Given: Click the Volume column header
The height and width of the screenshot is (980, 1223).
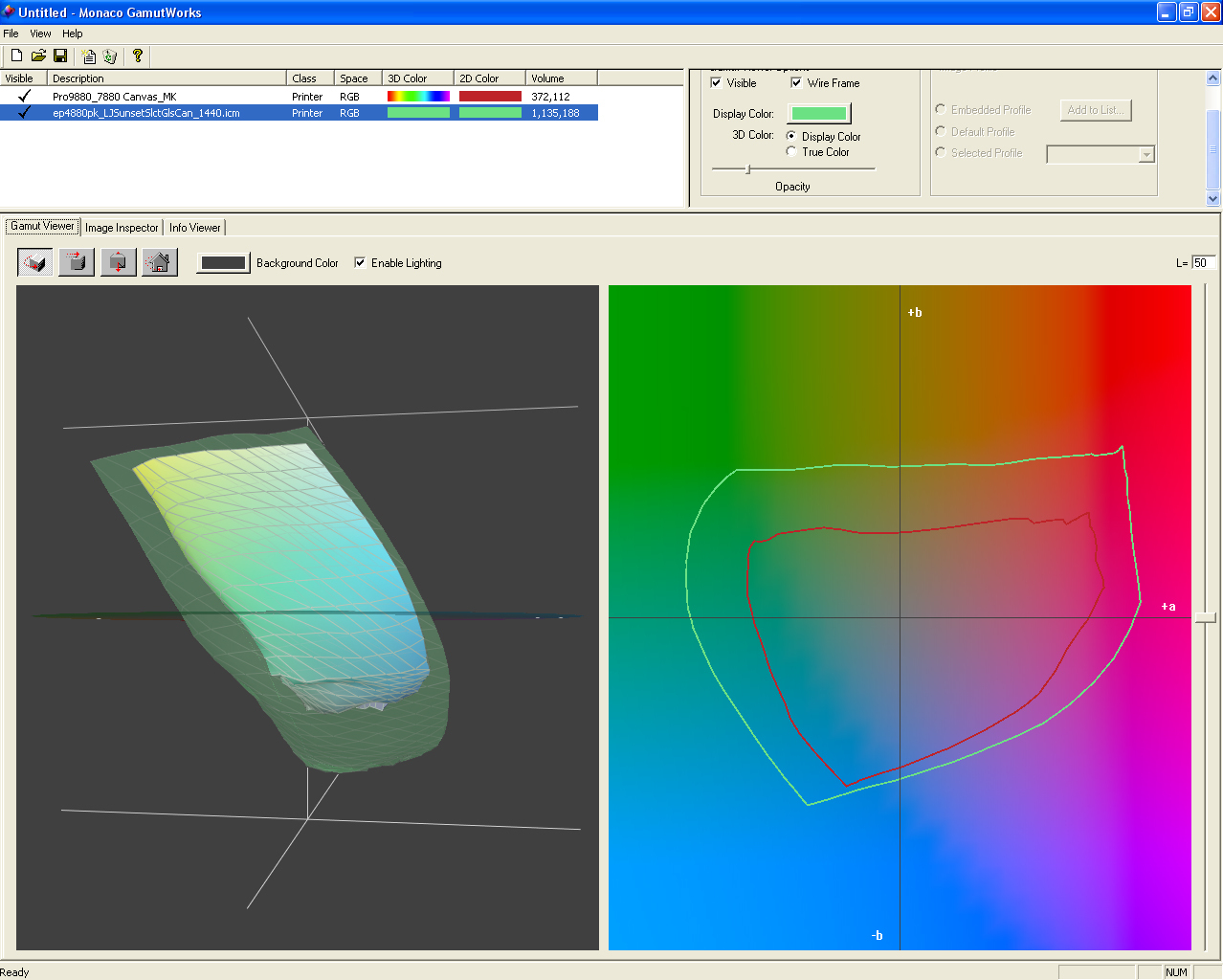Looking at the screenshot, I should click(561, 78).
